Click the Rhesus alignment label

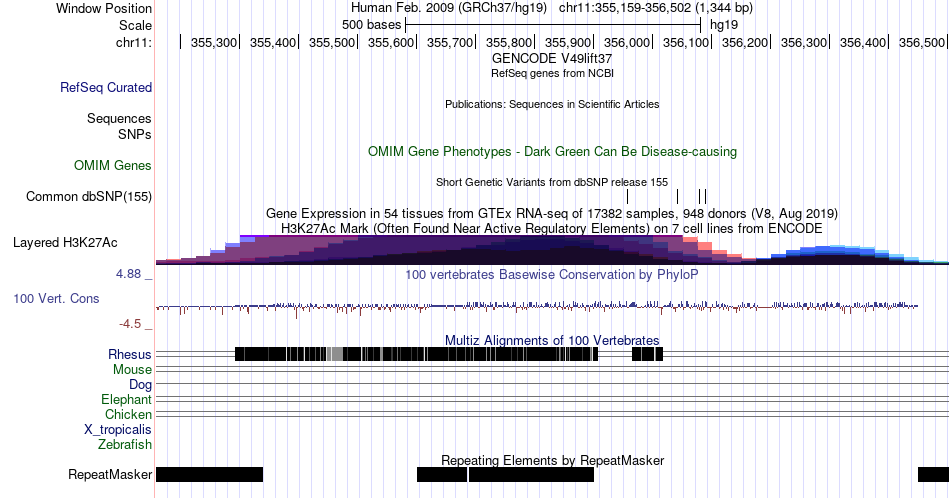130,354
